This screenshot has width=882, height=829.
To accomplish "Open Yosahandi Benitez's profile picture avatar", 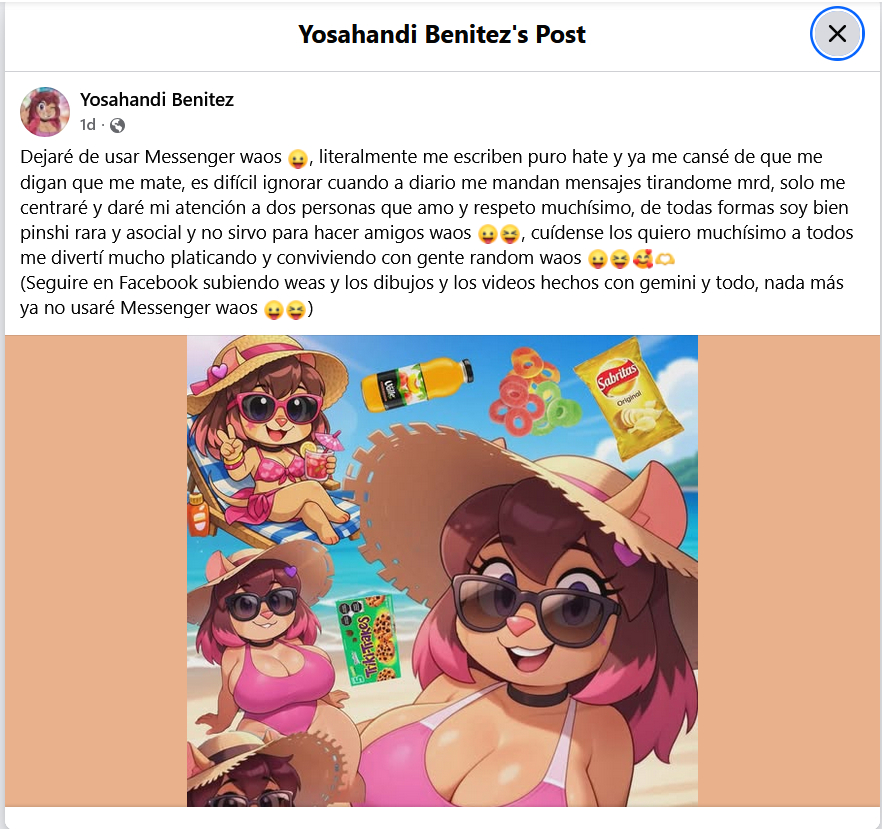I will (45, 111).
